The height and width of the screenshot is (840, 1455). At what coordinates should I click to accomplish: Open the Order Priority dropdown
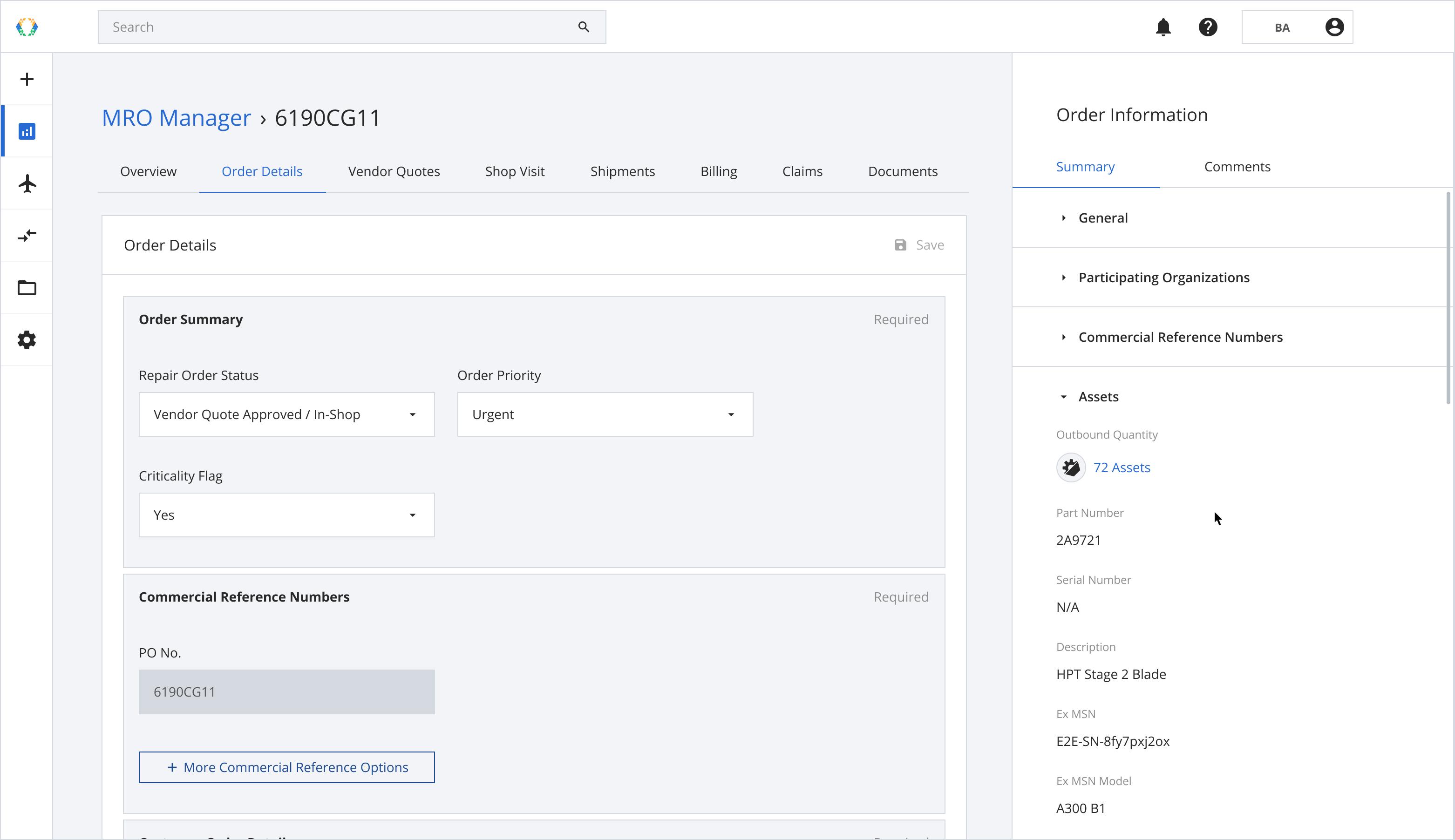[605, 414]
